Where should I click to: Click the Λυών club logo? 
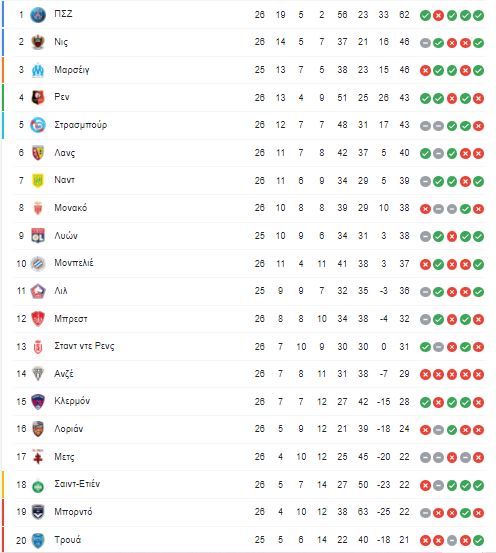pos(38,236)
